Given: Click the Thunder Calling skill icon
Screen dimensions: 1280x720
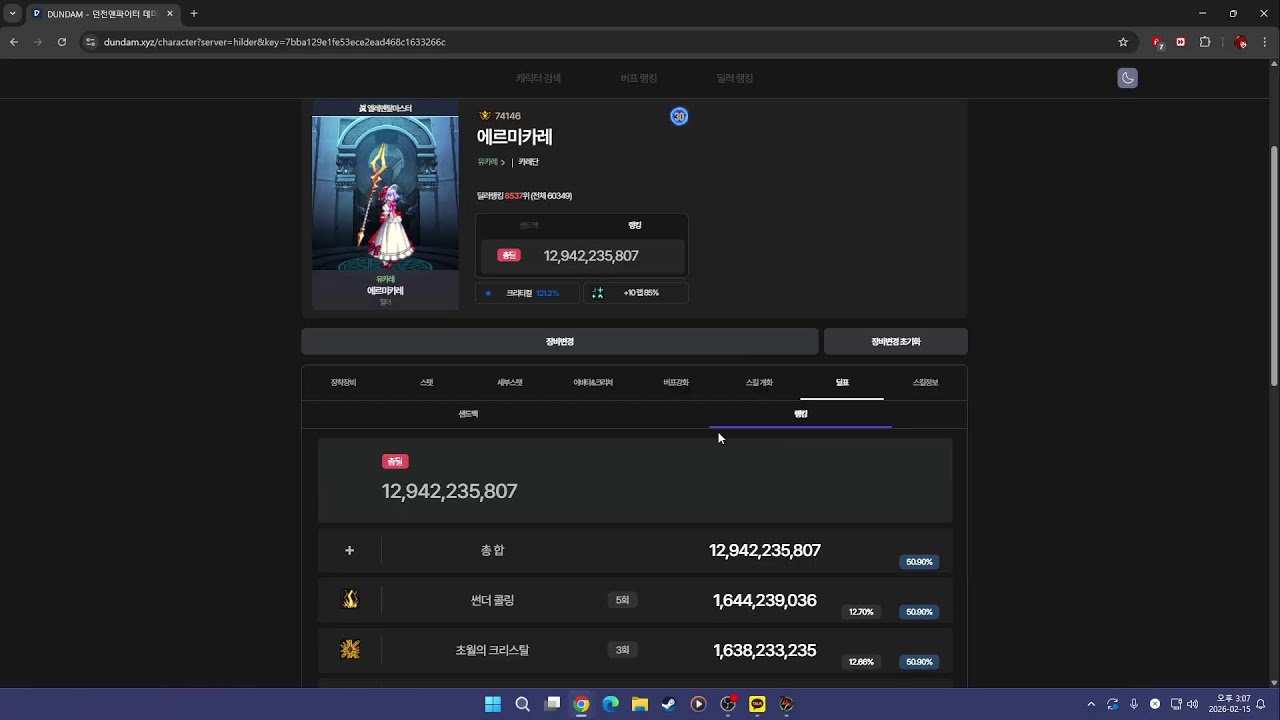Looking at the screenshot, I should tap(350, 600).
